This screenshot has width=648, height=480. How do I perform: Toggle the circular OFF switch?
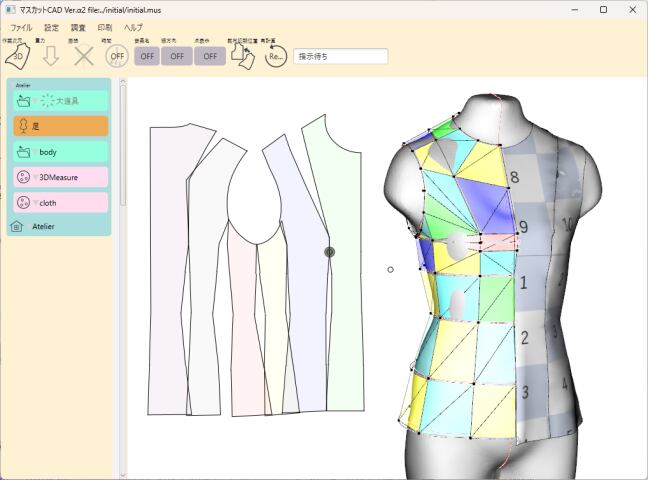click(117, 56)
